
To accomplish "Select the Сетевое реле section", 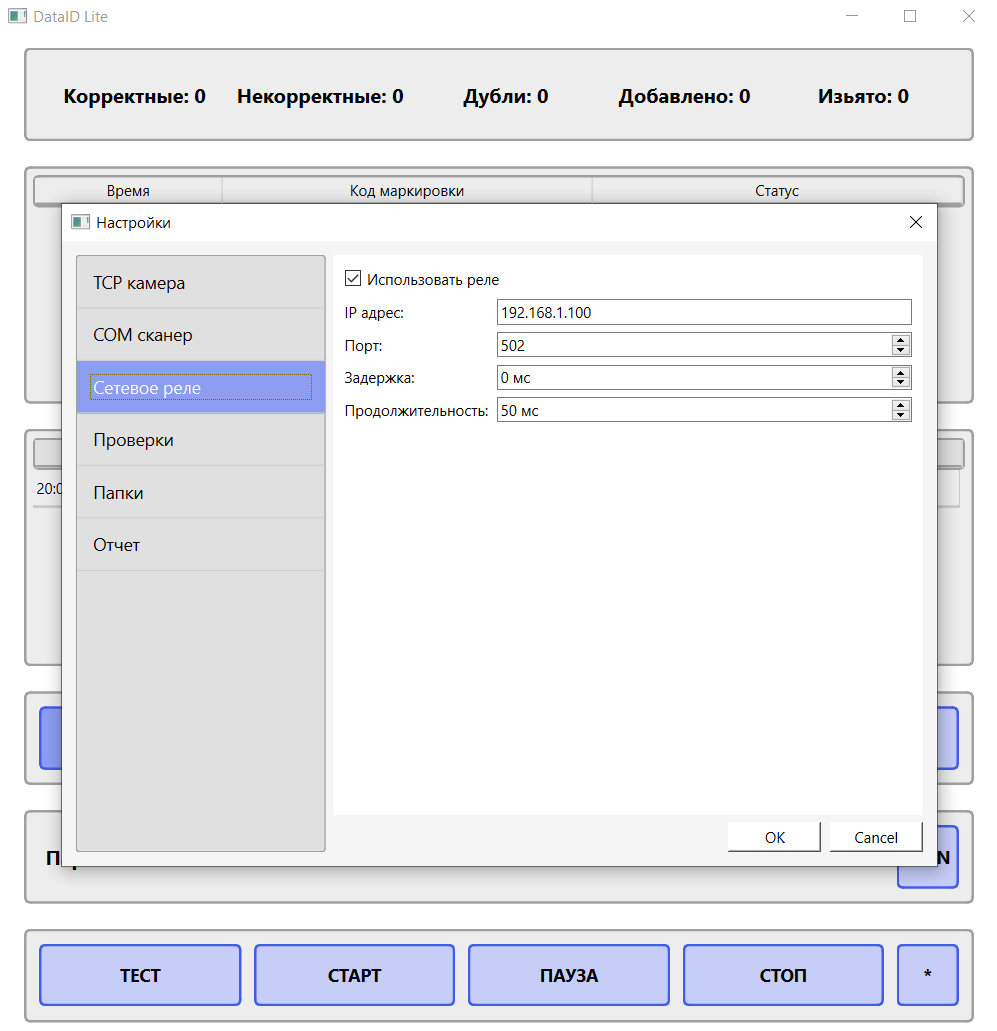I will pos(200,387).
